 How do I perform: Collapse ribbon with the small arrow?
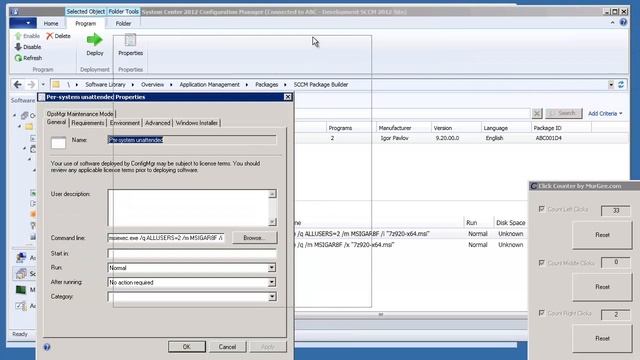pos(612,23)
